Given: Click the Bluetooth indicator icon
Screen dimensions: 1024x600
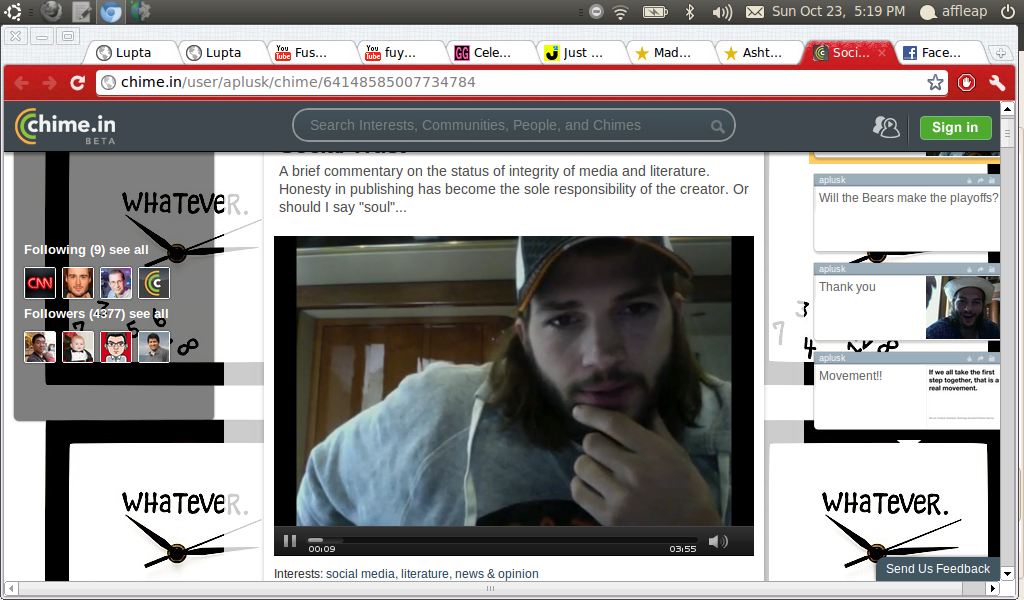Looking at the screenshot, I should [690, 12].
